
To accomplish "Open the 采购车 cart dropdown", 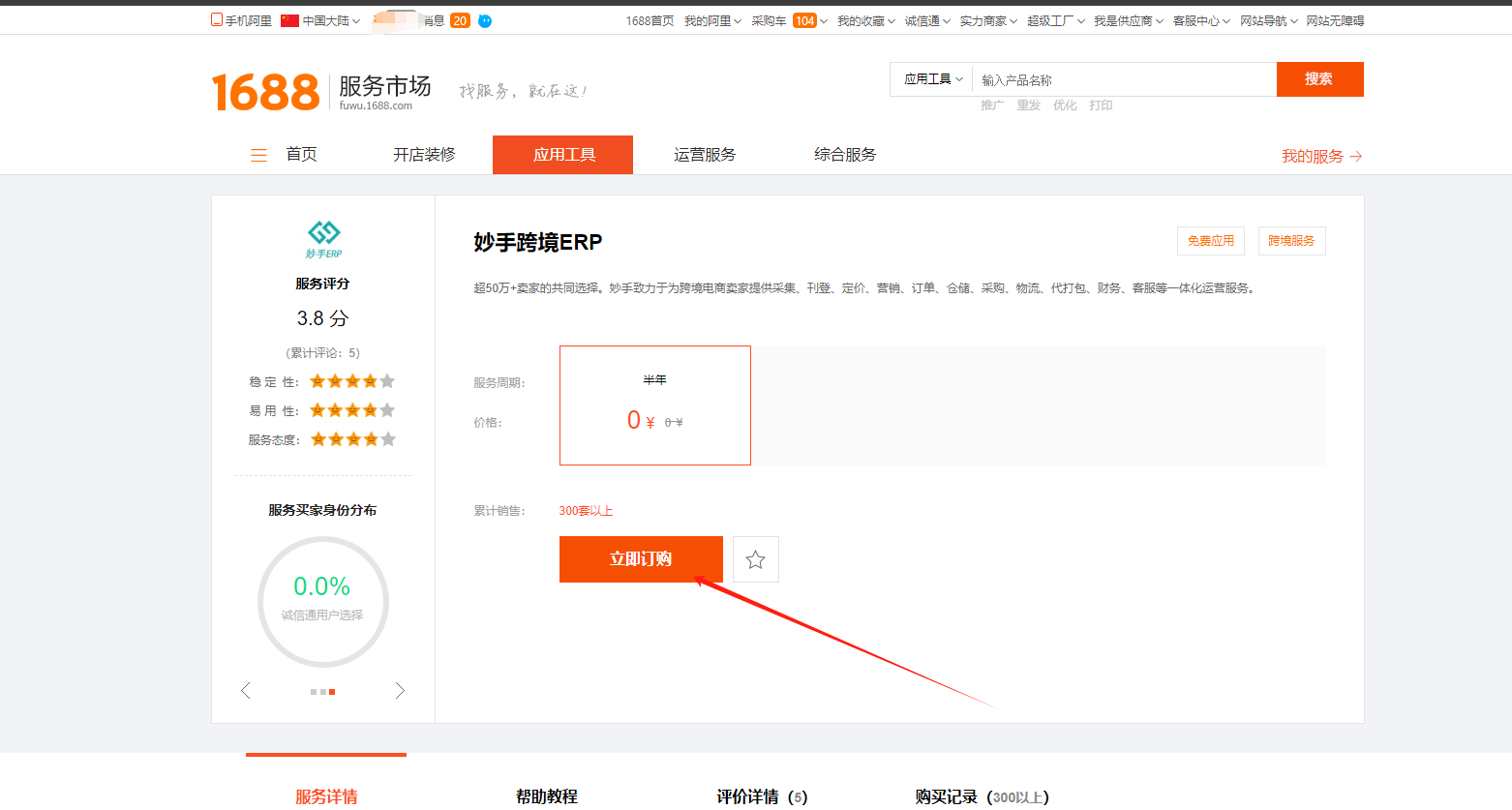I will tap(789, 20).
